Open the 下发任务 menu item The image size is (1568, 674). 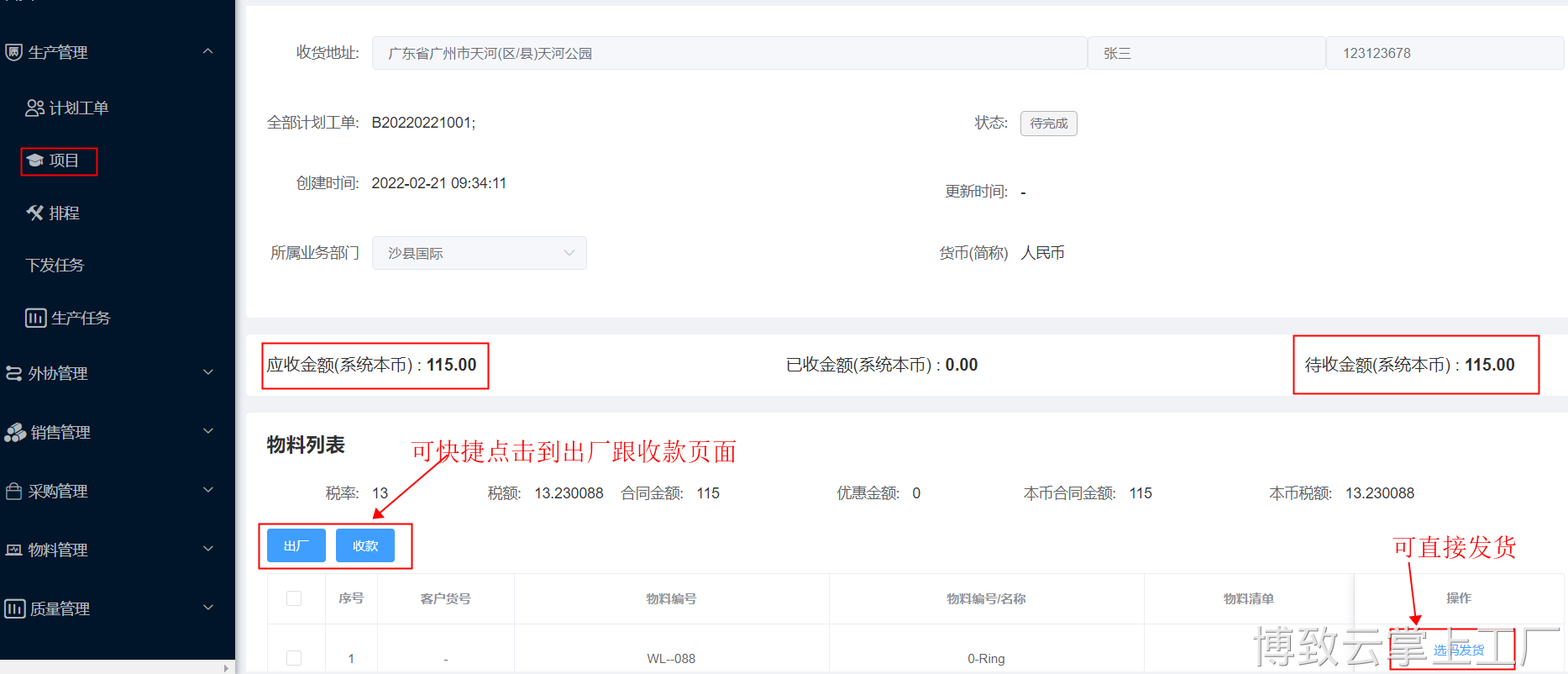coord(55,266)
